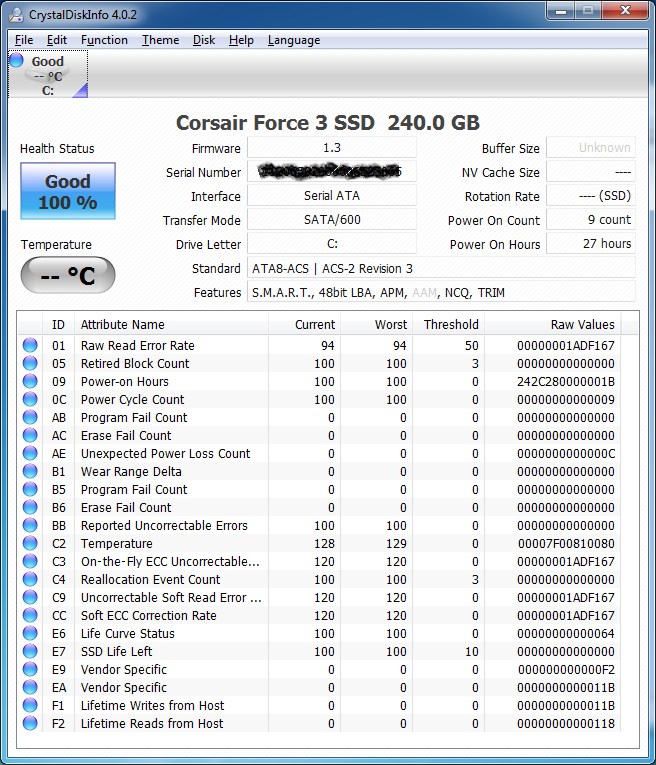Click status orb for E9 Vendor Specific

pyautogui.click(x=30, y=669)
